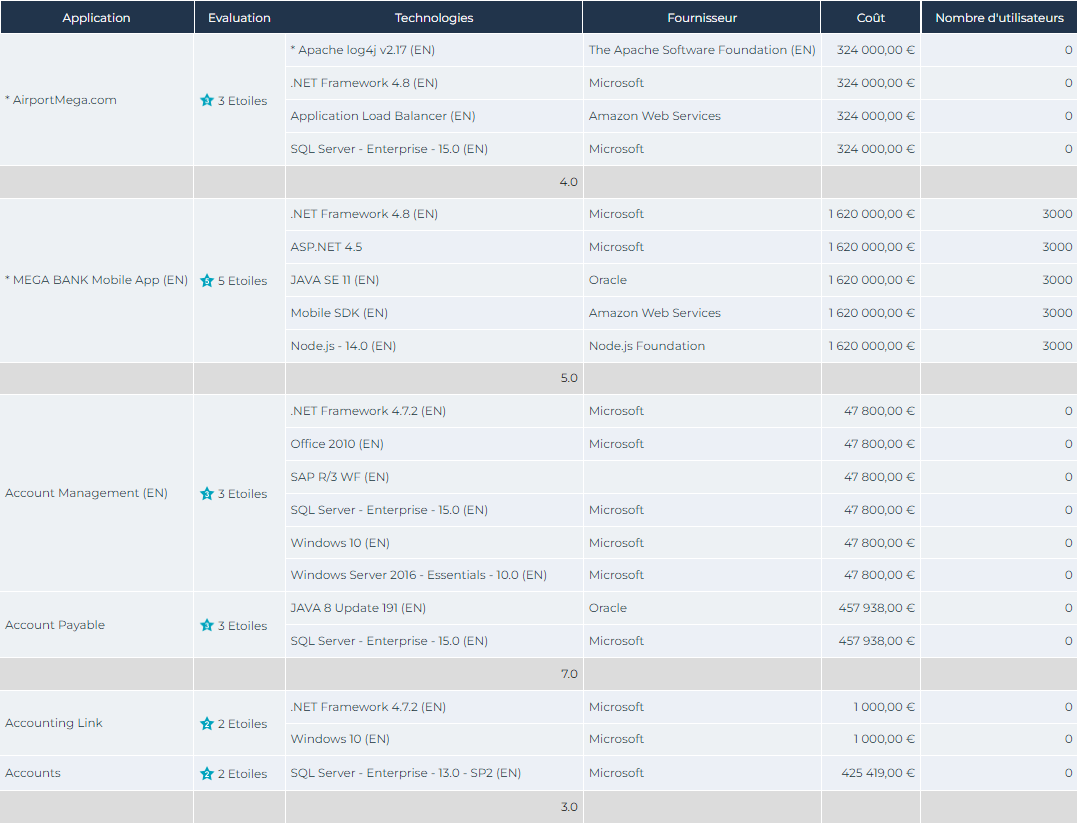Open the Application Load Balancer technology
The image size is (1077, 823).
coord(383,116)
